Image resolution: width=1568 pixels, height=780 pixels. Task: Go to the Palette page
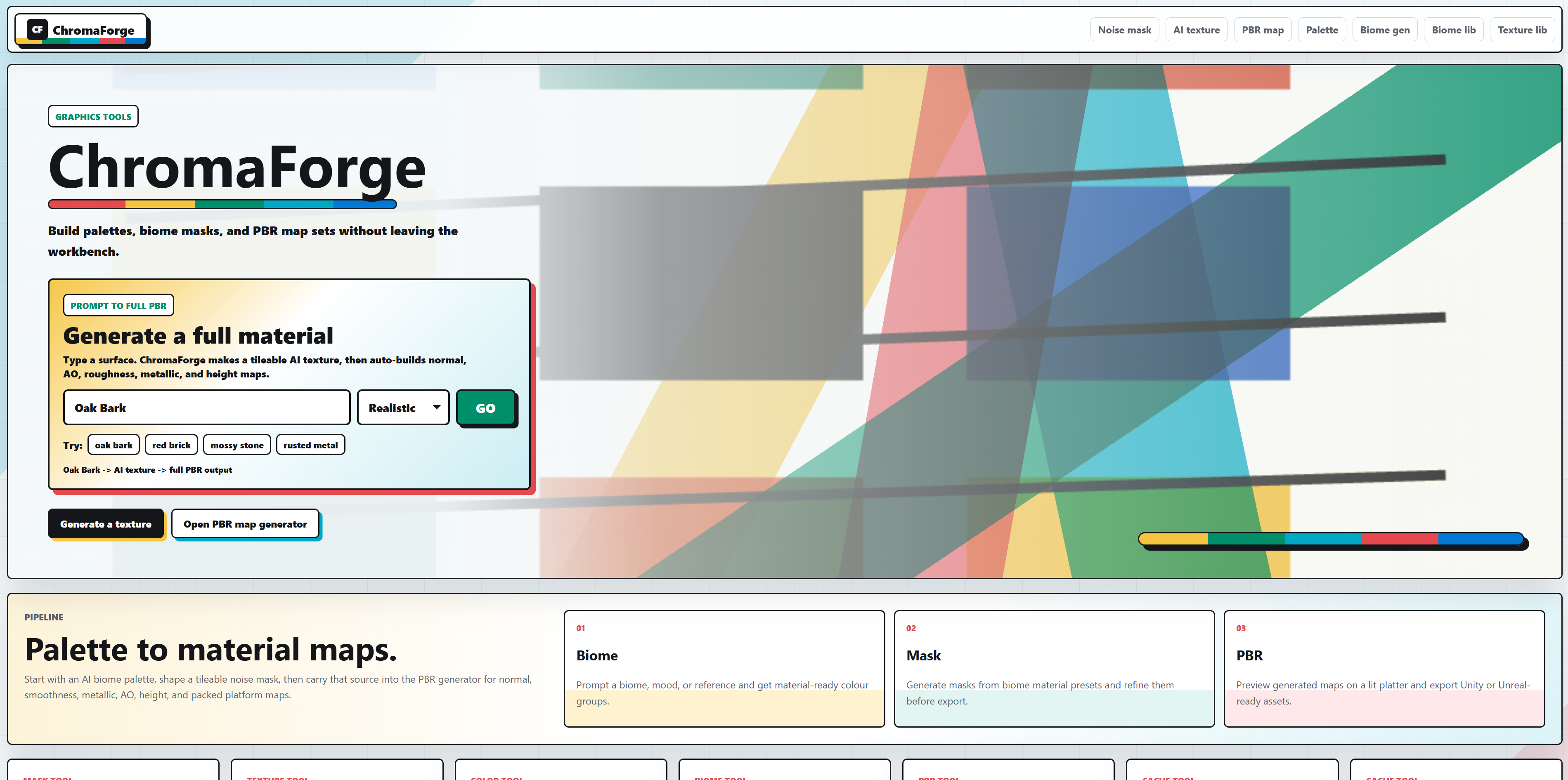1322,29
